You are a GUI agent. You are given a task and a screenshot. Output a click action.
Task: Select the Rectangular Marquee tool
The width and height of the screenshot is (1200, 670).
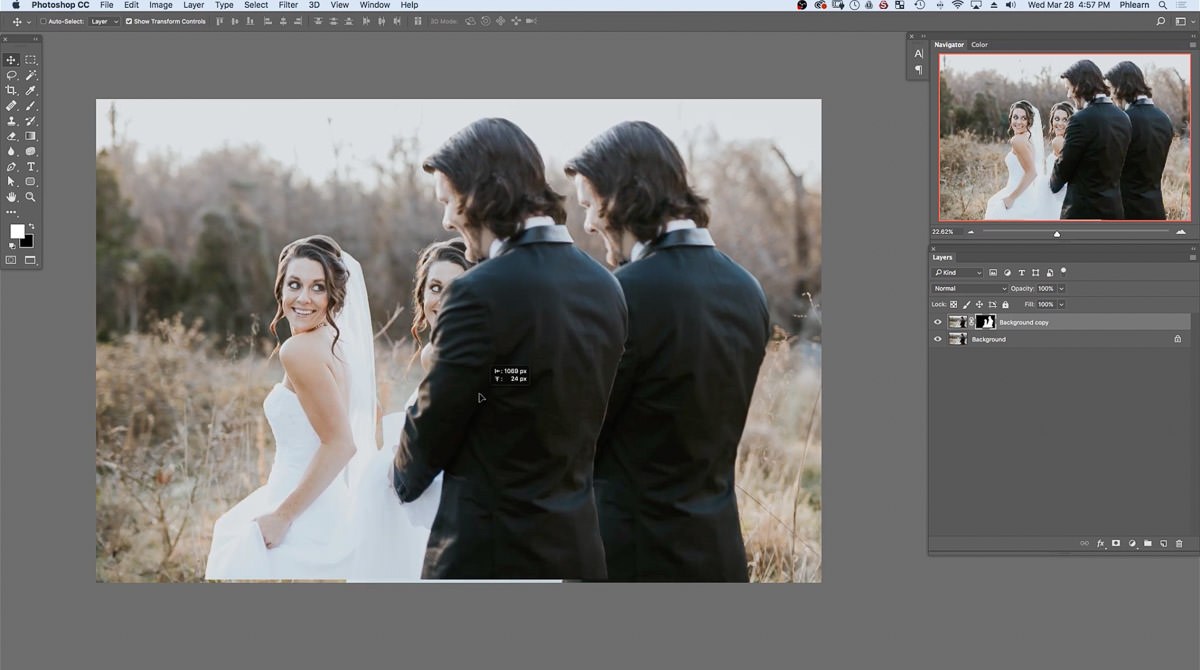pyautogui.click(x=31, y=60)
